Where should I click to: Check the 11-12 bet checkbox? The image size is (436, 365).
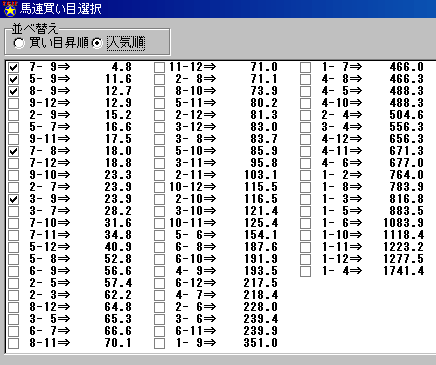tap(159, 67)
